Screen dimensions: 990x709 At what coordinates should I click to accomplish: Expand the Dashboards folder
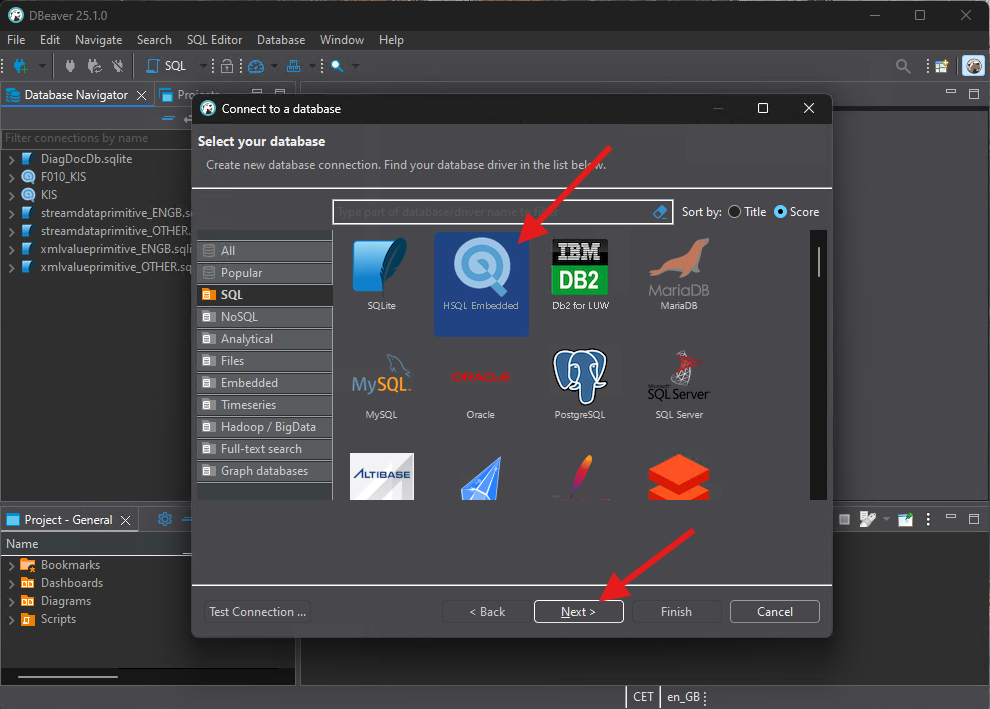[11, 583]
